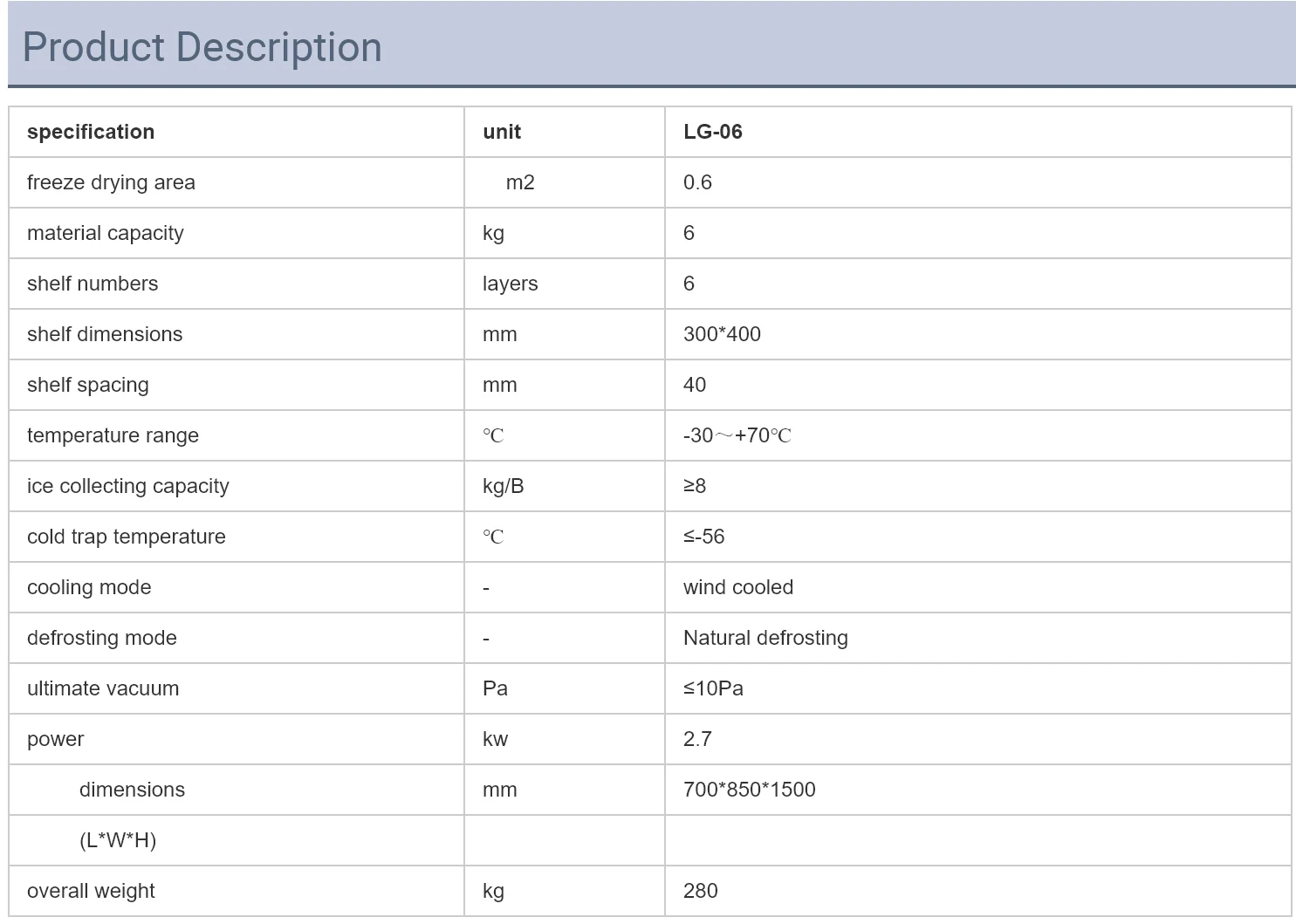This screenshot has height=924, width=1296.
Task: Select the kg/B unit cell
Action: (x=503, y=486)
